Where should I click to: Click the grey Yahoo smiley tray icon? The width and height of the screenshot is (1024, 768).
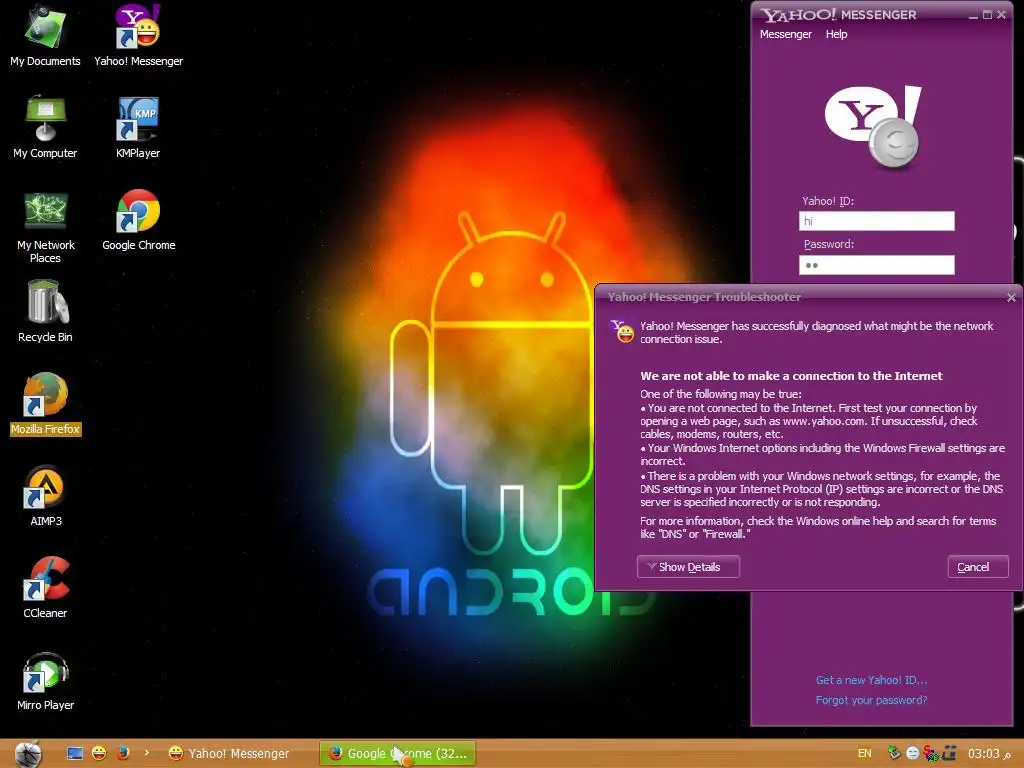912,753
